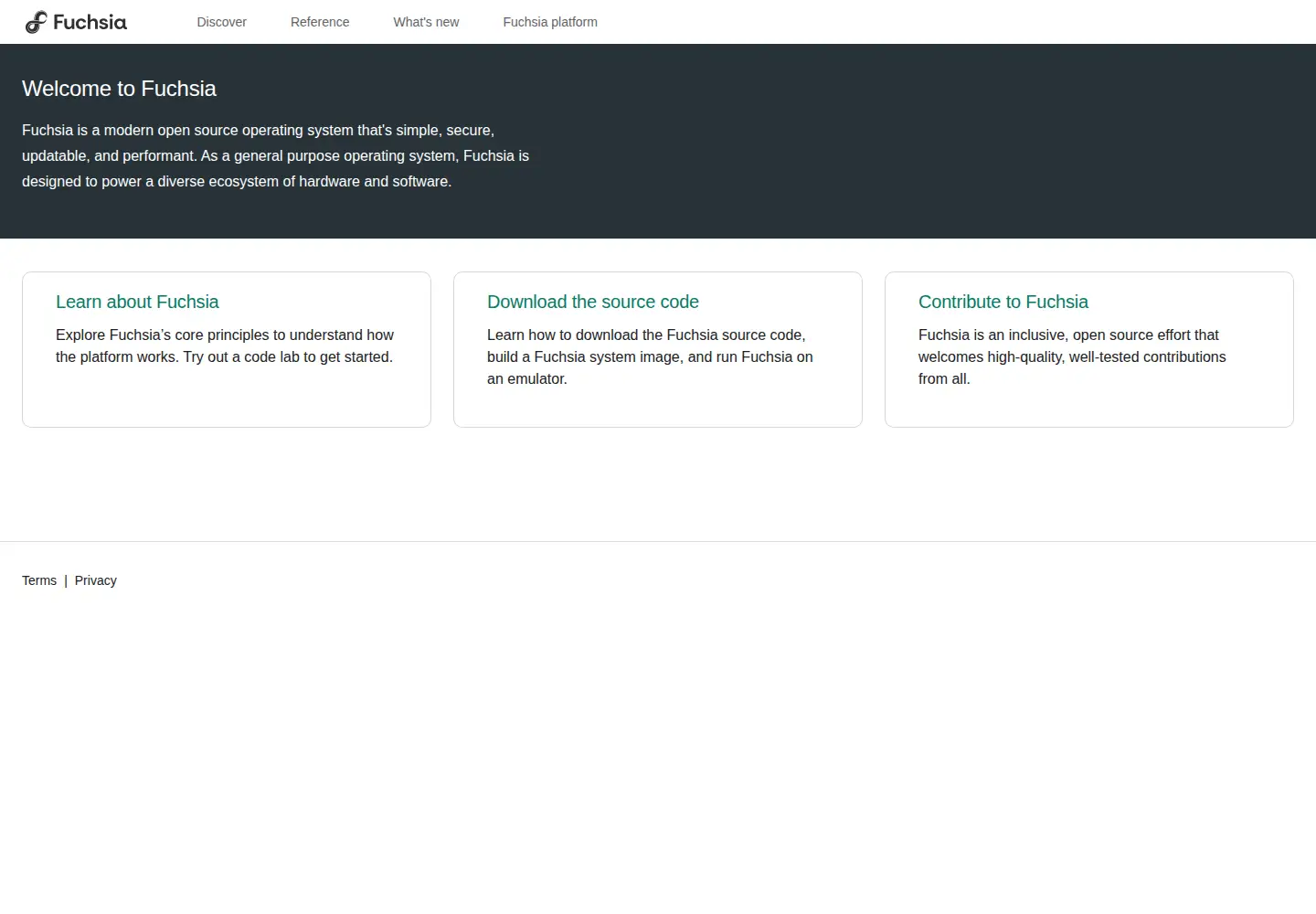
Task: Click the text starting 'Fuchsia is an inclusive, open source'
Action: click(1072, 357)
